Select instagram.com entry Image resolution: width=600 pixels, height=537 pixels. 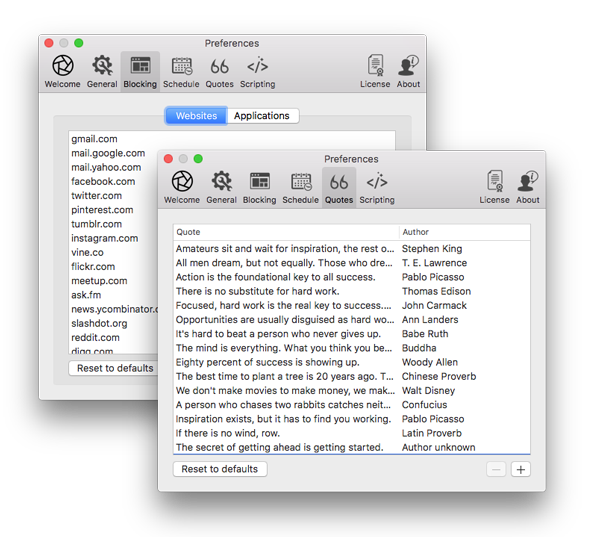click(104, 238)
